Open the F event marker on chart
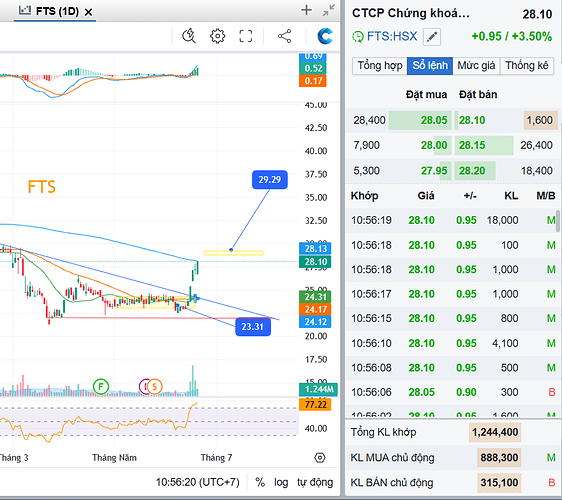This screenshot has width=562, height=500. (x=101, y=386)
